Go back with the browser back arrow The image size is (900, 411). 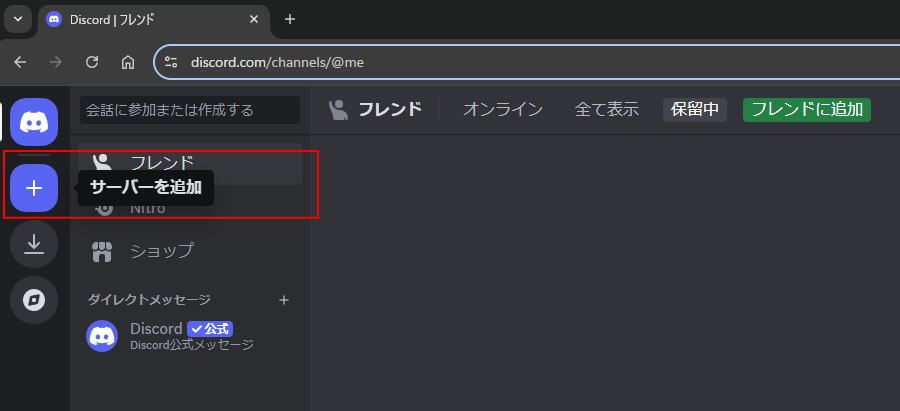pyautogui.click(x=20, y=62)
